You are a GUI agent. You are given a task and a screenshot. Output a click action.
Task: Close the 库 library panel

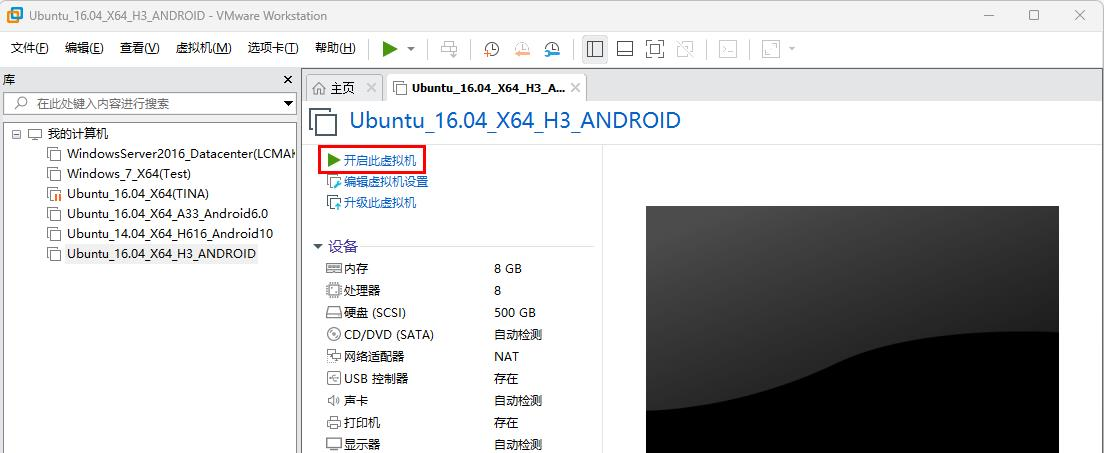coord(287,80)
